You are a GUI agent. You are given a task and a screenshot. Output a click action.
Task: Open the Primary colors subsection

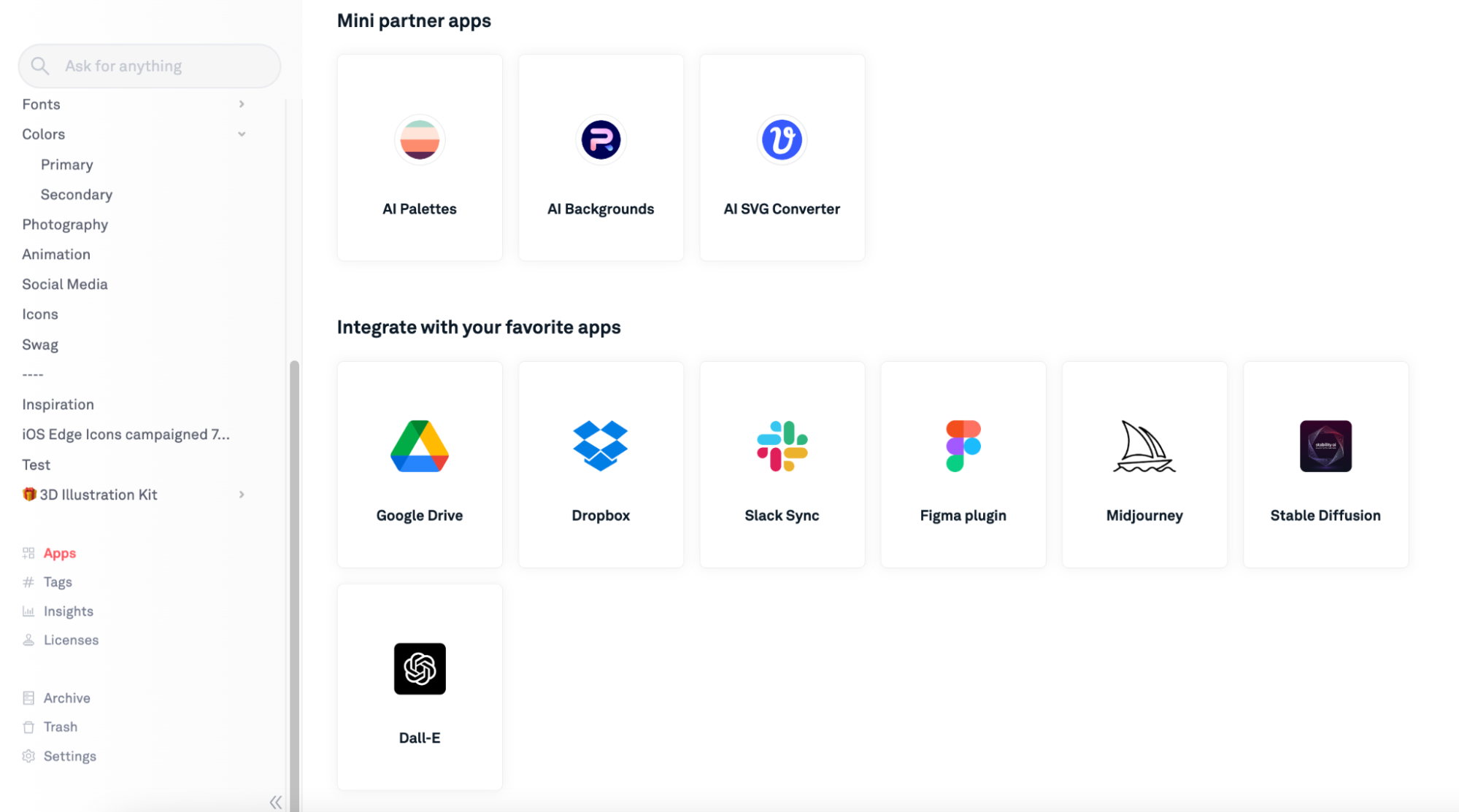pos(66,165)
